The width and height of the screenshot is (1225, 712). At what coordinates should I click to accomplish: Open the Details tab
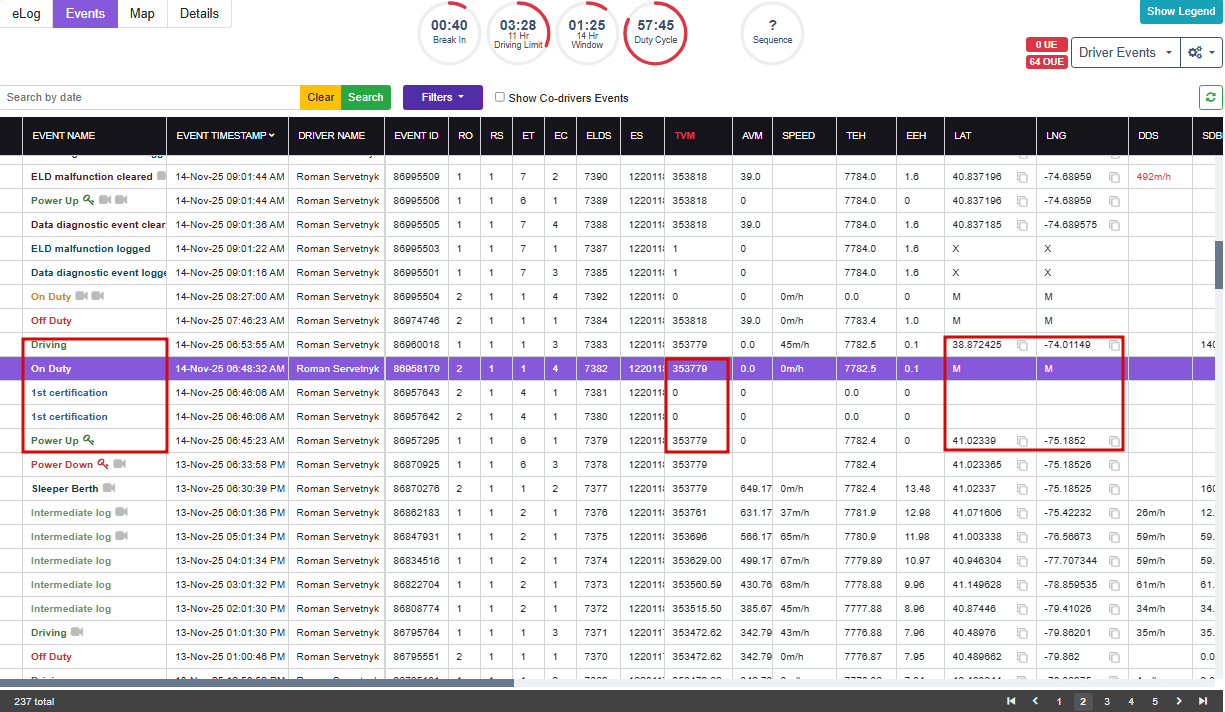199,14
